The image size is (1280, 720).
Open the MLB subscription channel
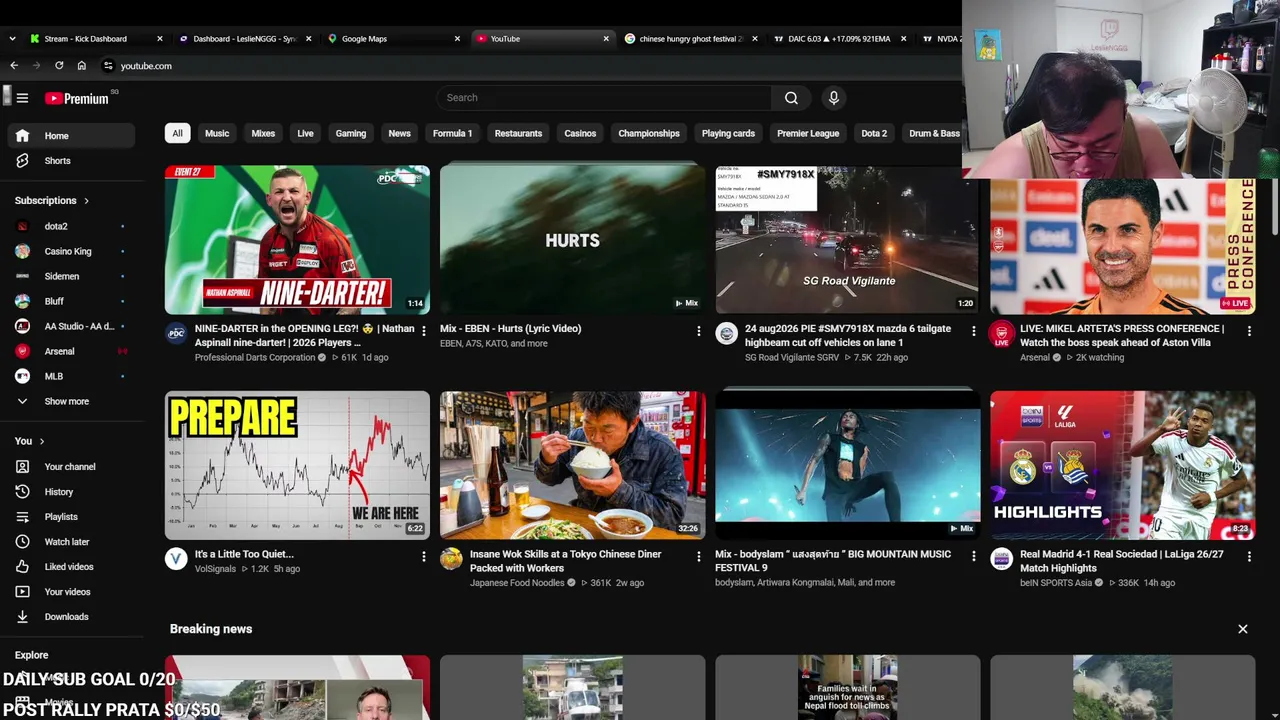click(72, 376)
